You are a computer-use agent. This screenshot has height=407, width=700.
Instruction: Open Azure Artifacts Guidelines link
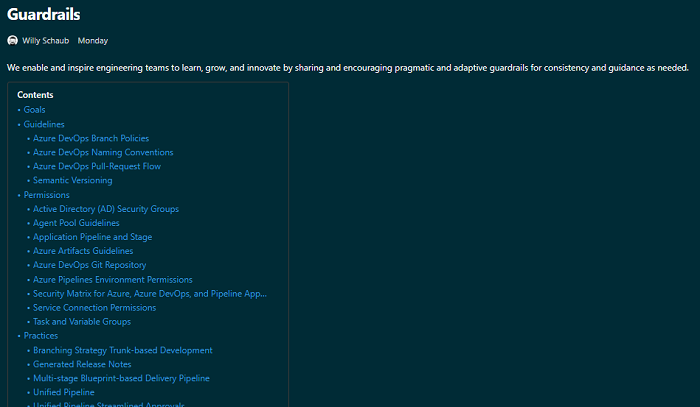(x=83, y=251)
